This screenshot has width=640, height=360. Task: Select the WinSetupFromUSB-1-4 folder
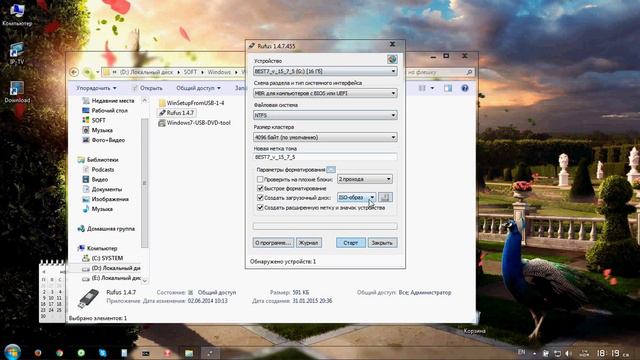191,103
